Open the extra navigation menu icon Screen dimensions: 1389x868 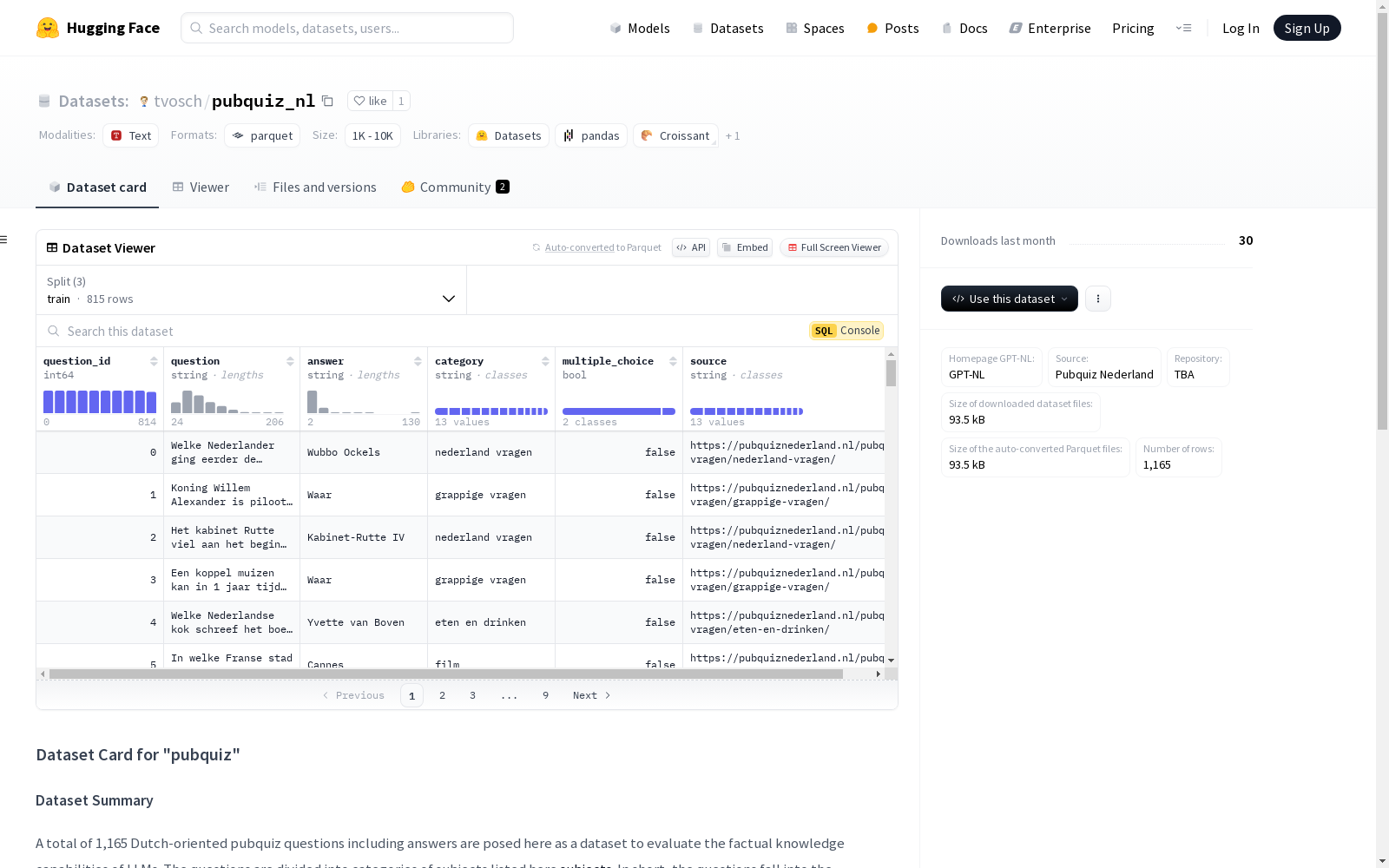(x=1183, y=28)
